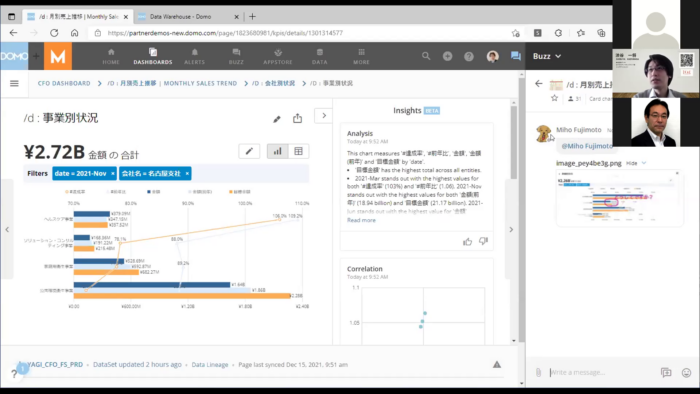The height and width of the screenshot is (394, 700).
Task: Go to next card with right arrow
Action: click(511, 229)
